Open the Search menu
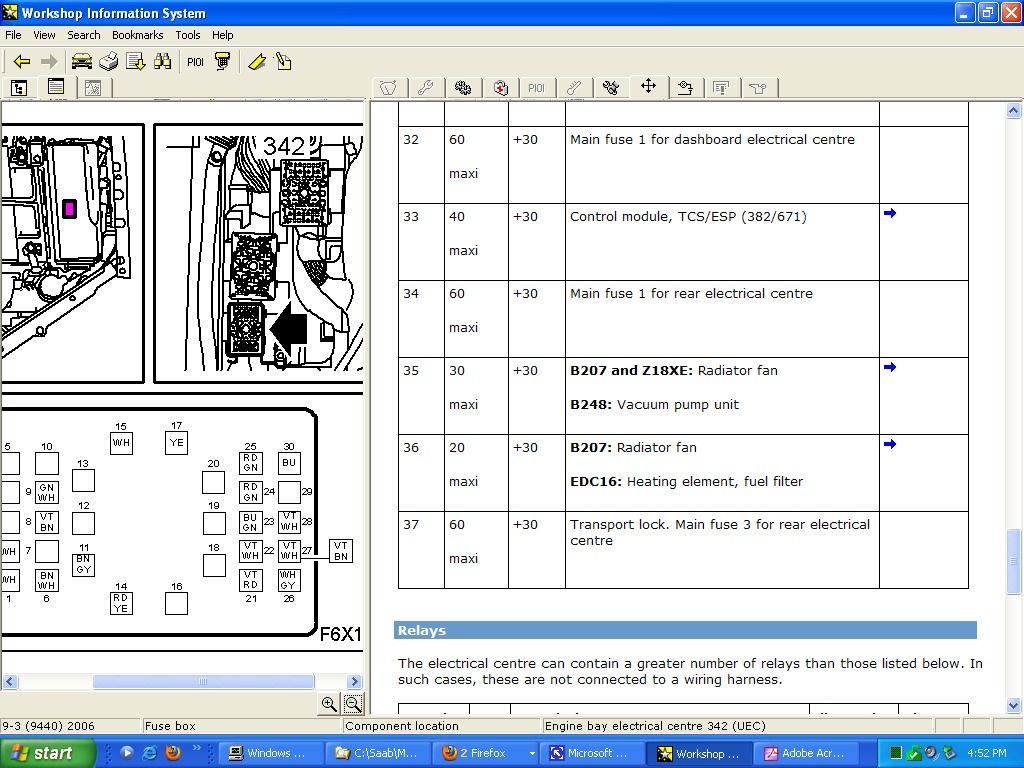 click(x=84, y=35)
